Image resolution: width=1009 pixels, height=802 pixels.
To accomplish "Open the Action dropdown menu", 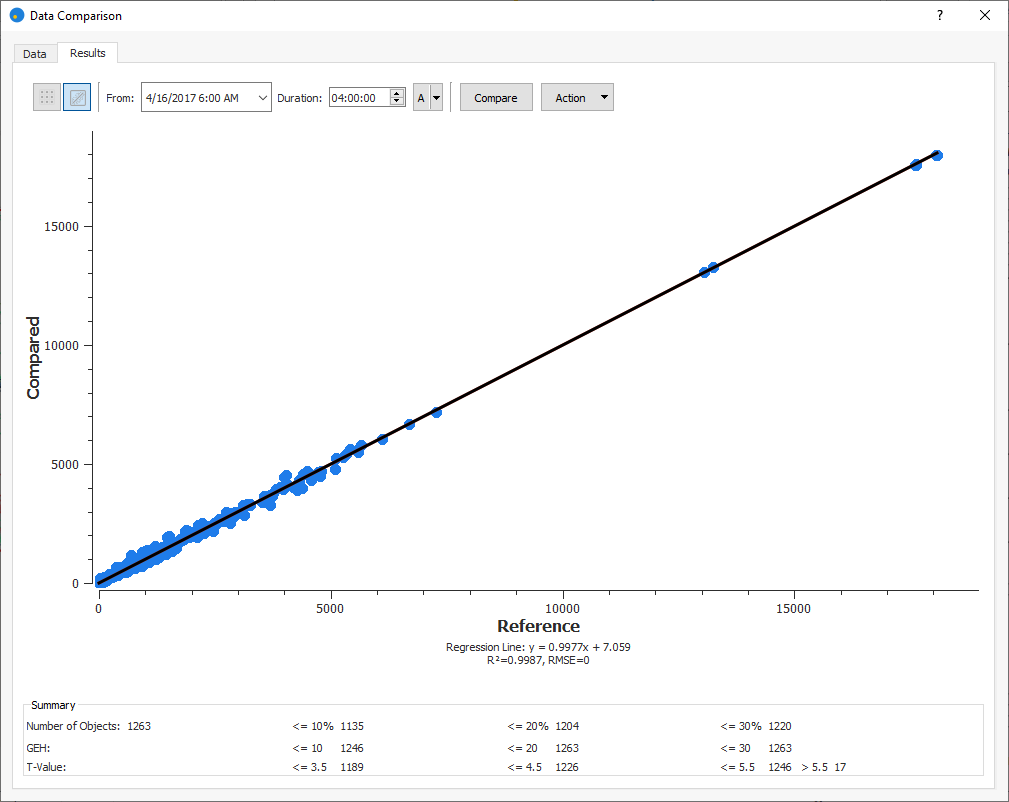I will point(577,98).
